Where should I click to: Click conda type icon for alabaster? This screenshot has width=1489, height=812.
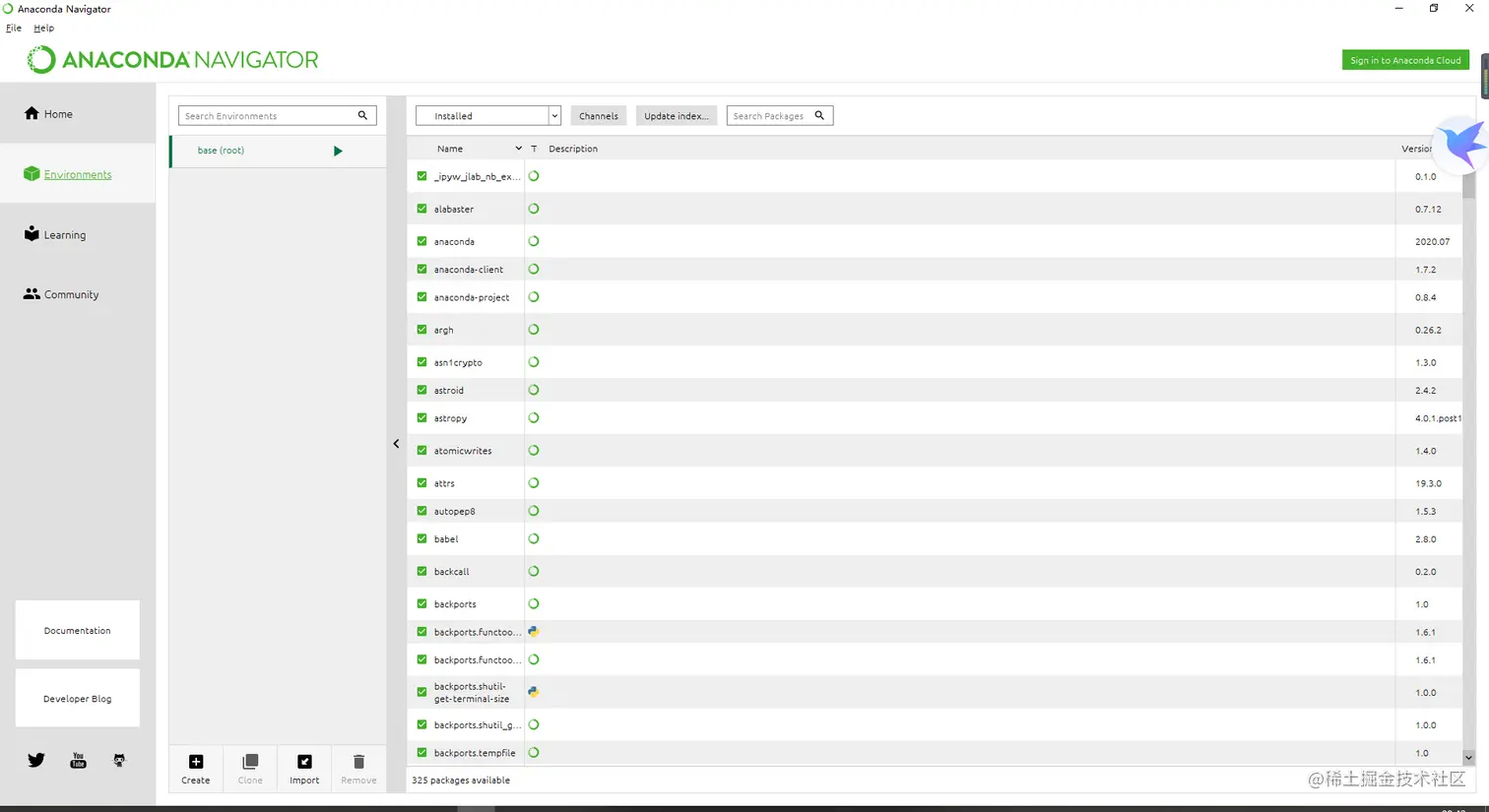tap(534, 209)
